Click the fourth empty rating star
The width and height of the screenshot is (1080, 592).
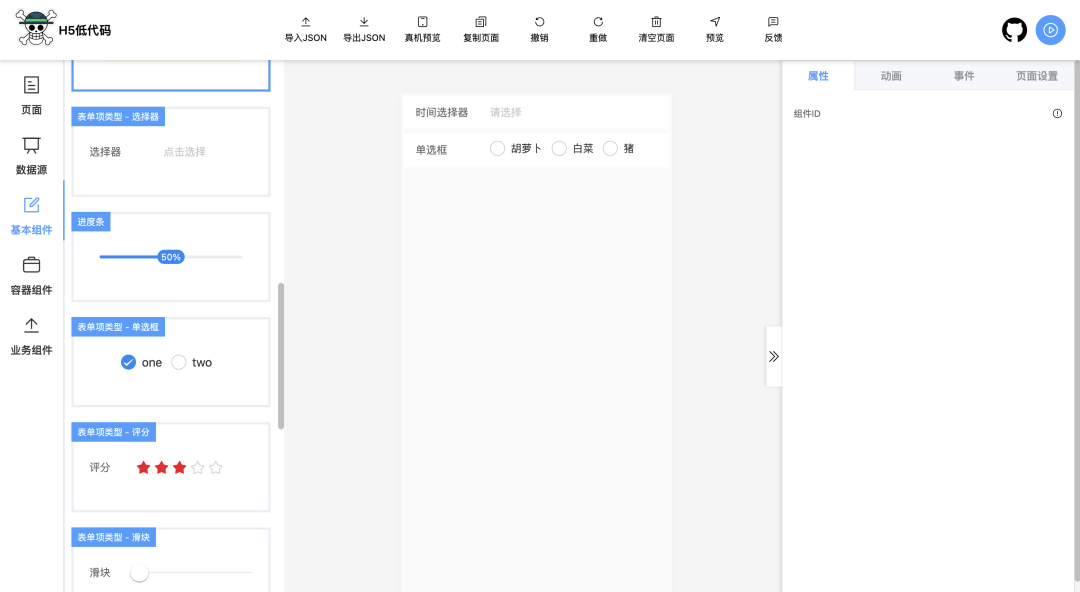(x=198, y=468)
